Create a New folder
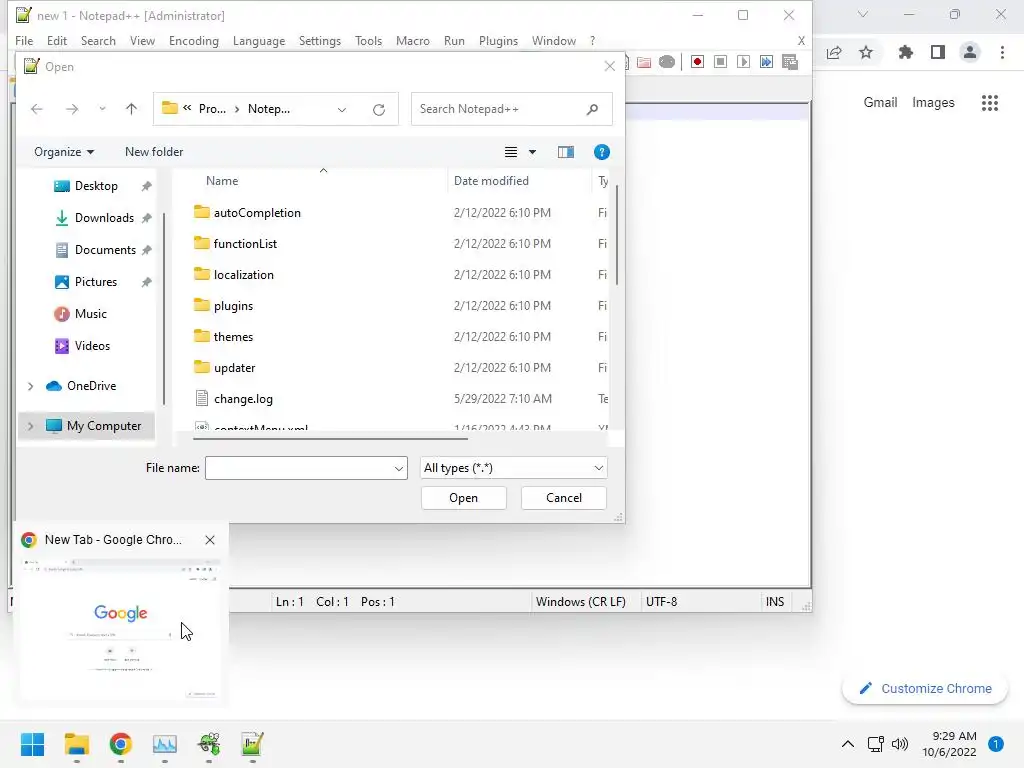Image resolution: width=1024 pixels, height=768 pixels. (x=154, y=152)
